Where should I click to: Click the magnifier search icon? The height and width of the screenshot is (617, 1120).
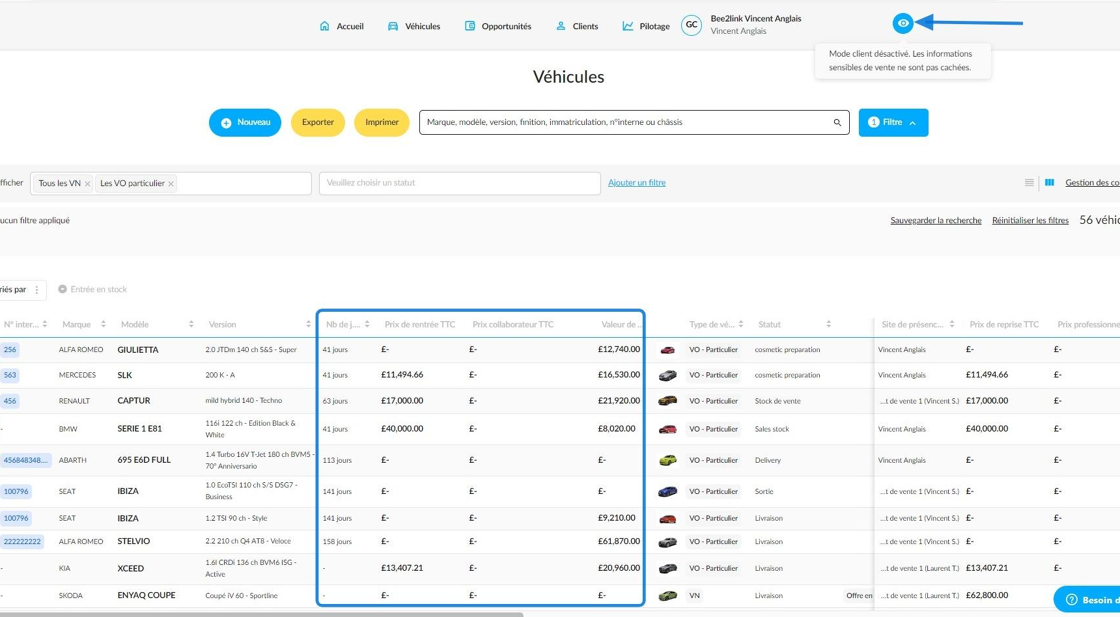click(837, 123)
